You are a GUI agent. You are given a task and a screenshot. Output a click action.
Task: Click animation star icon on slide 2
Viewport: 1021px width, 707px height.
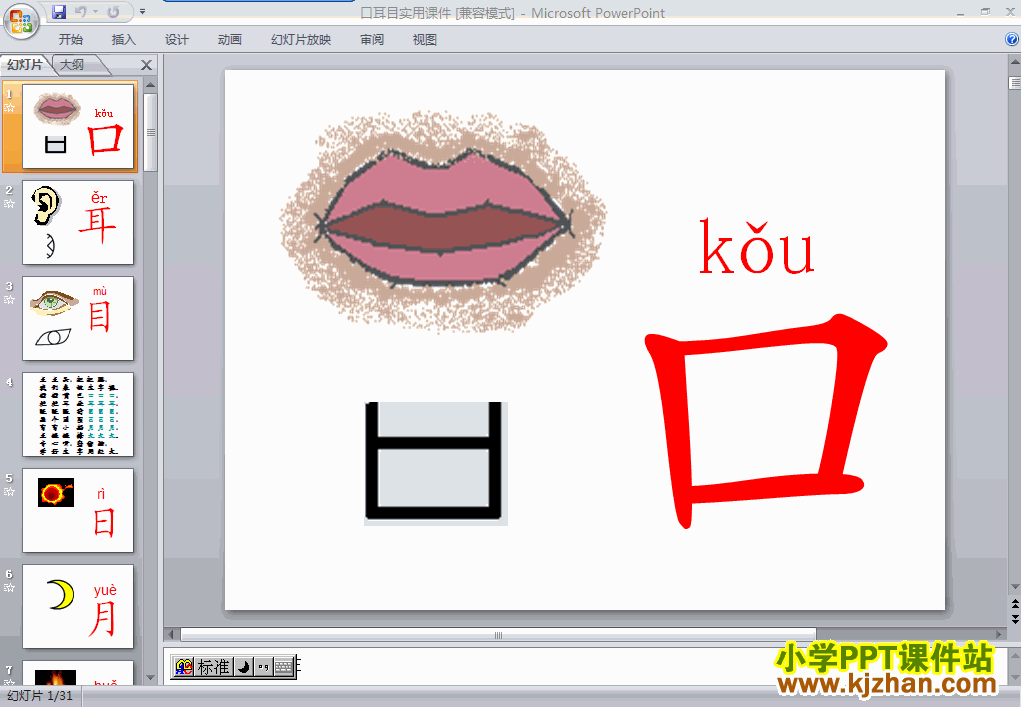(9, 204)
